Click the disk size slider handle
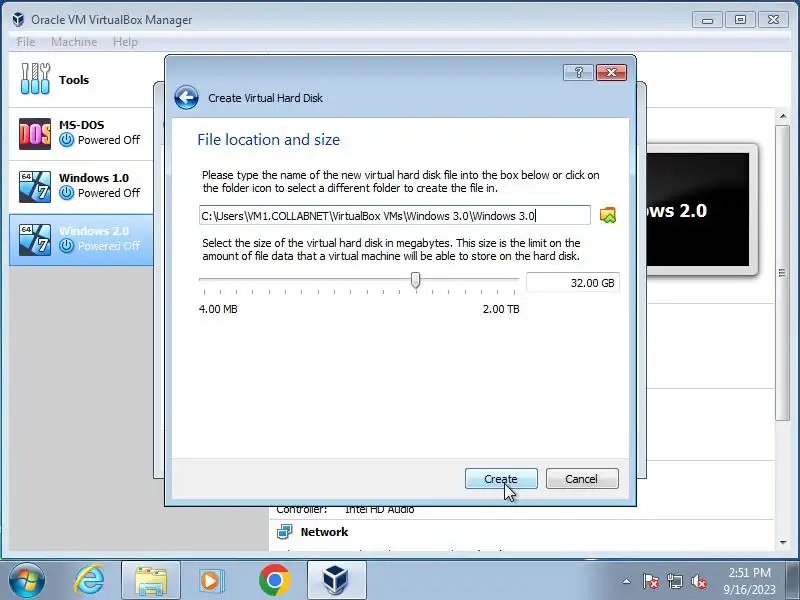This screenshot has height=600, width=800. (x=416, y=280)
